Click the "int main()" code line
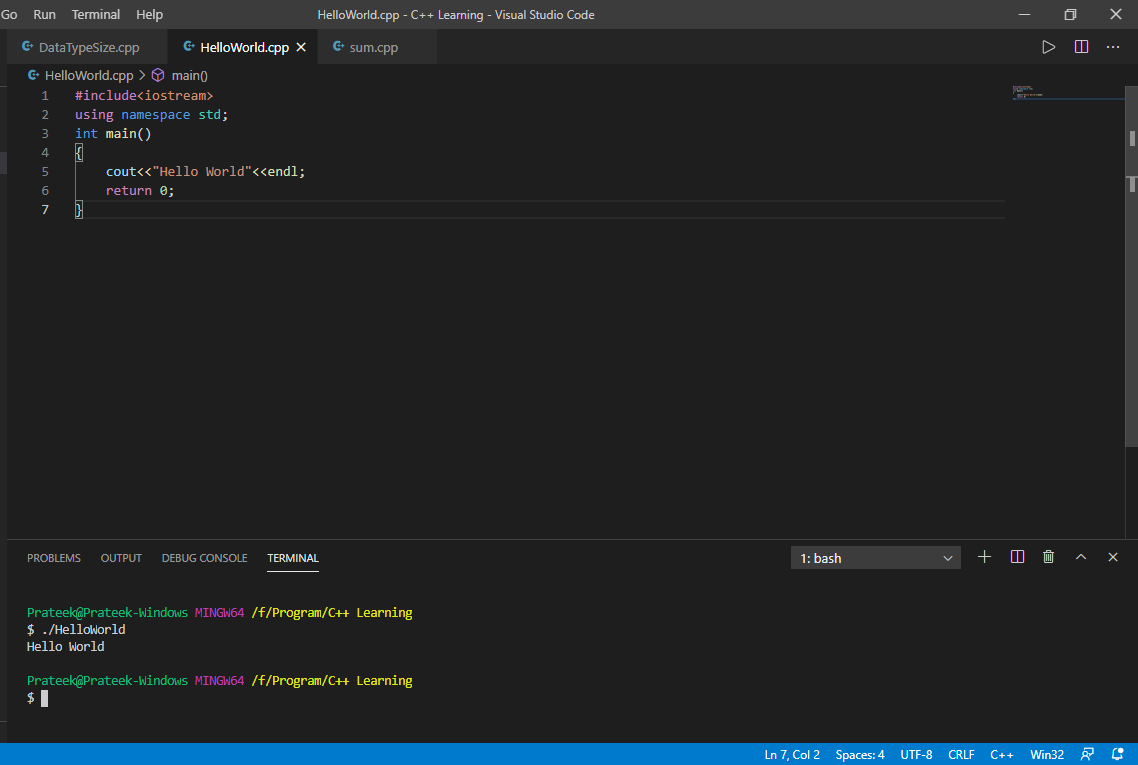 pyautogui.click(x=113, y=134)
